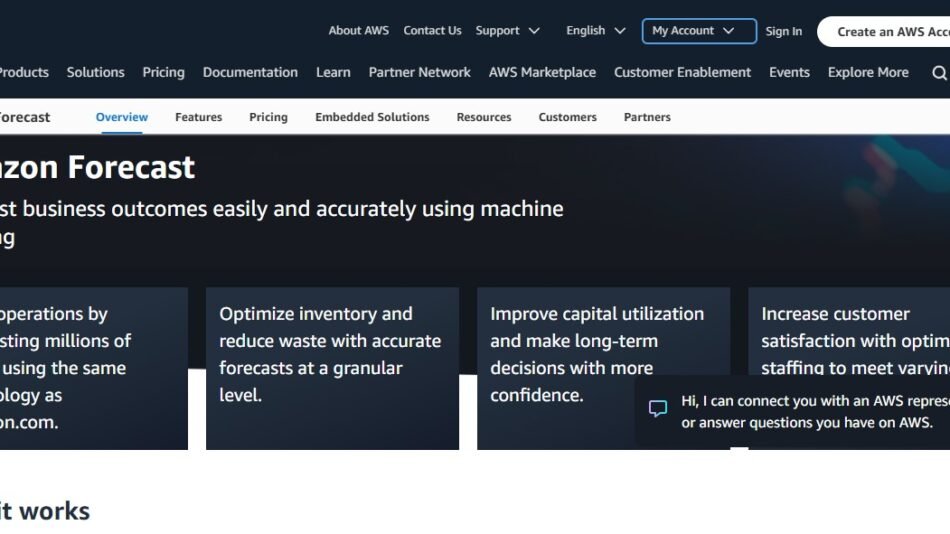This screenshot has height=534, width=950.
Task: Click Sign In link
Action: pyautogui.click(x=783, y=32)
